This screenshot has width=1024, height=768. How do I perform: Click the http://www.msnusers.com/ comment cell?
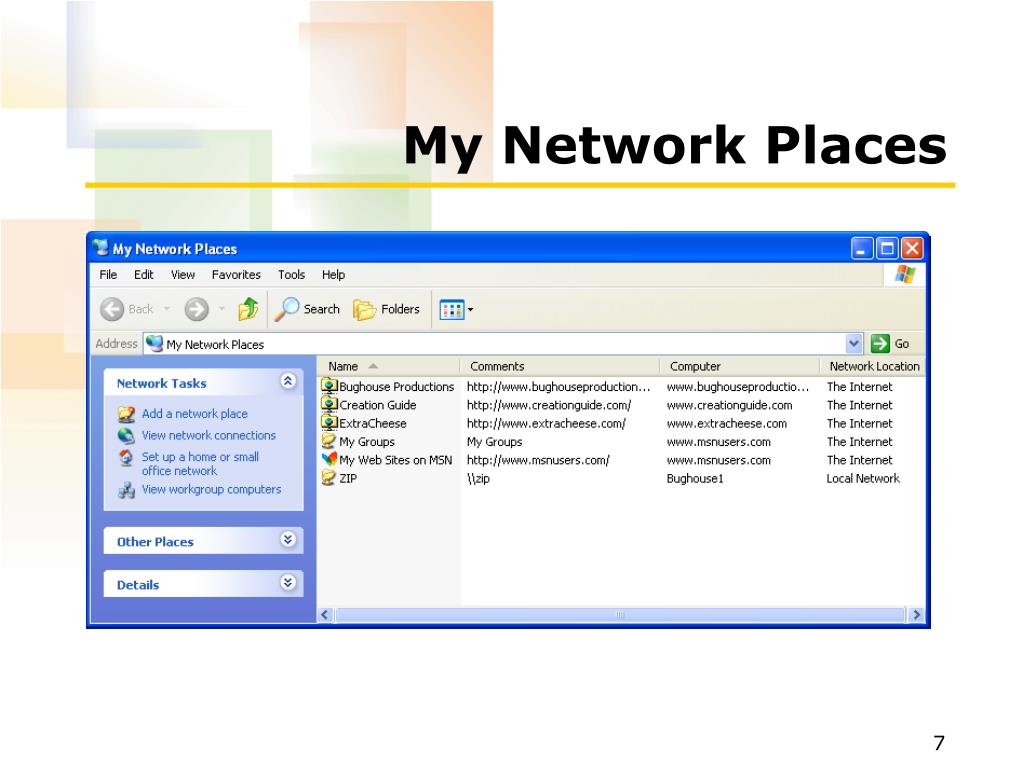coord(537,460)
